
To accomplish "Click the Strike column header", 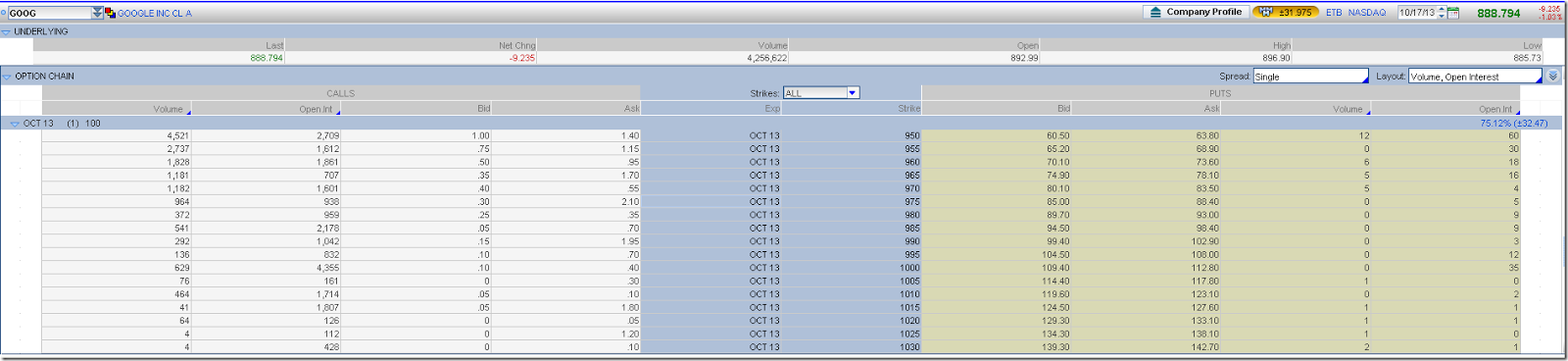I will tap(909, 108).
